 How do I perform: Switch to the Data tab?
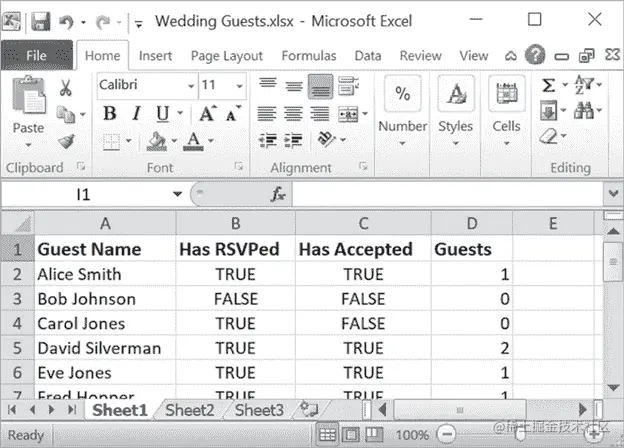coord(368,56)
